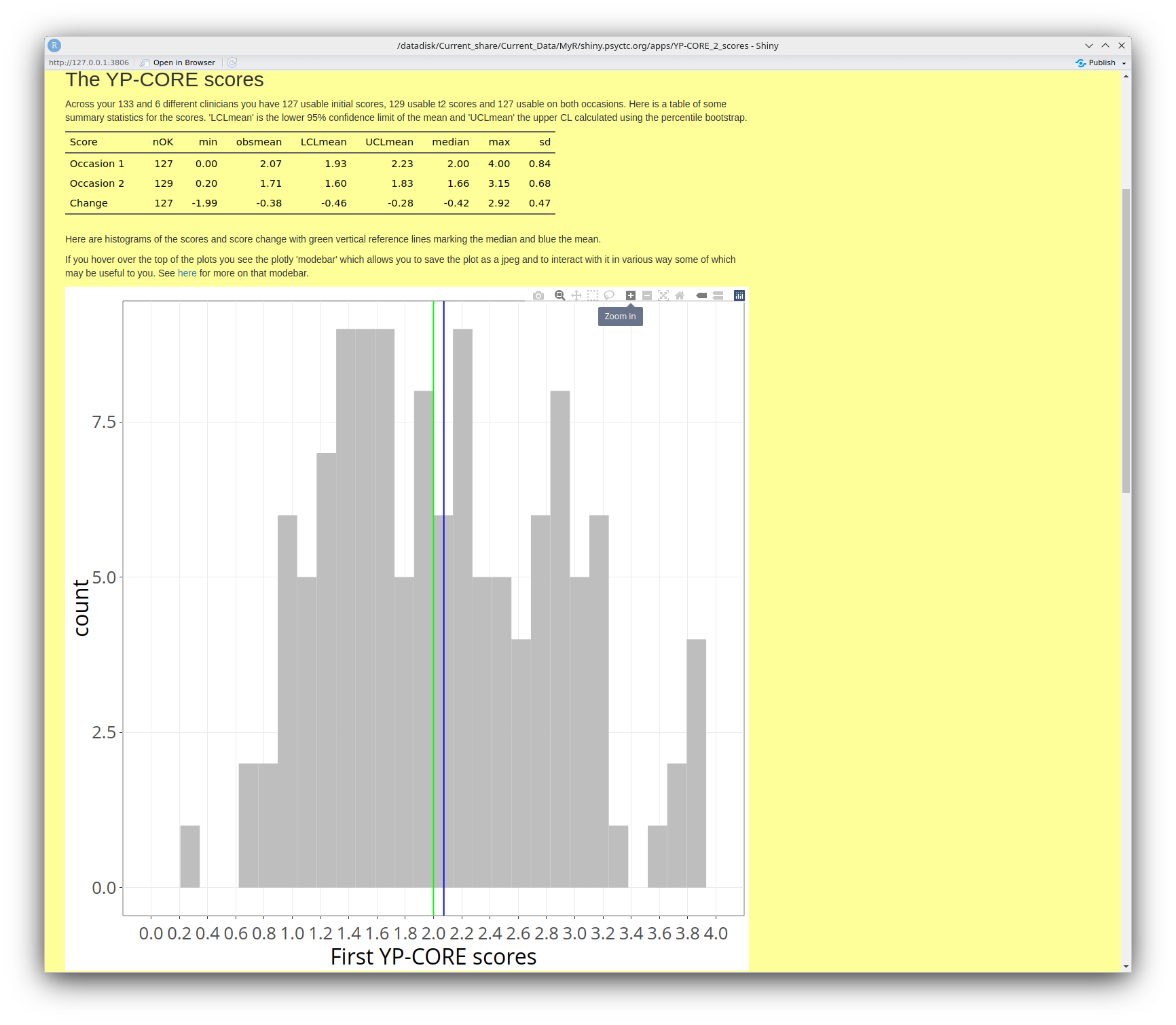Open the Publish dropdown arrow
This screenshot has height=1025, width=1176.
coord(1124,63)
